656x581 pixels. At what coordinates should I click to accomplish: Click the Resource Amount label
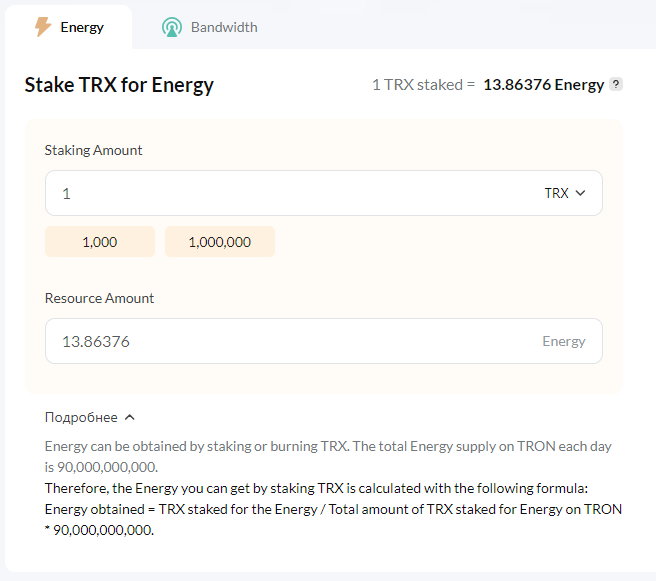[x=99, y=298]
